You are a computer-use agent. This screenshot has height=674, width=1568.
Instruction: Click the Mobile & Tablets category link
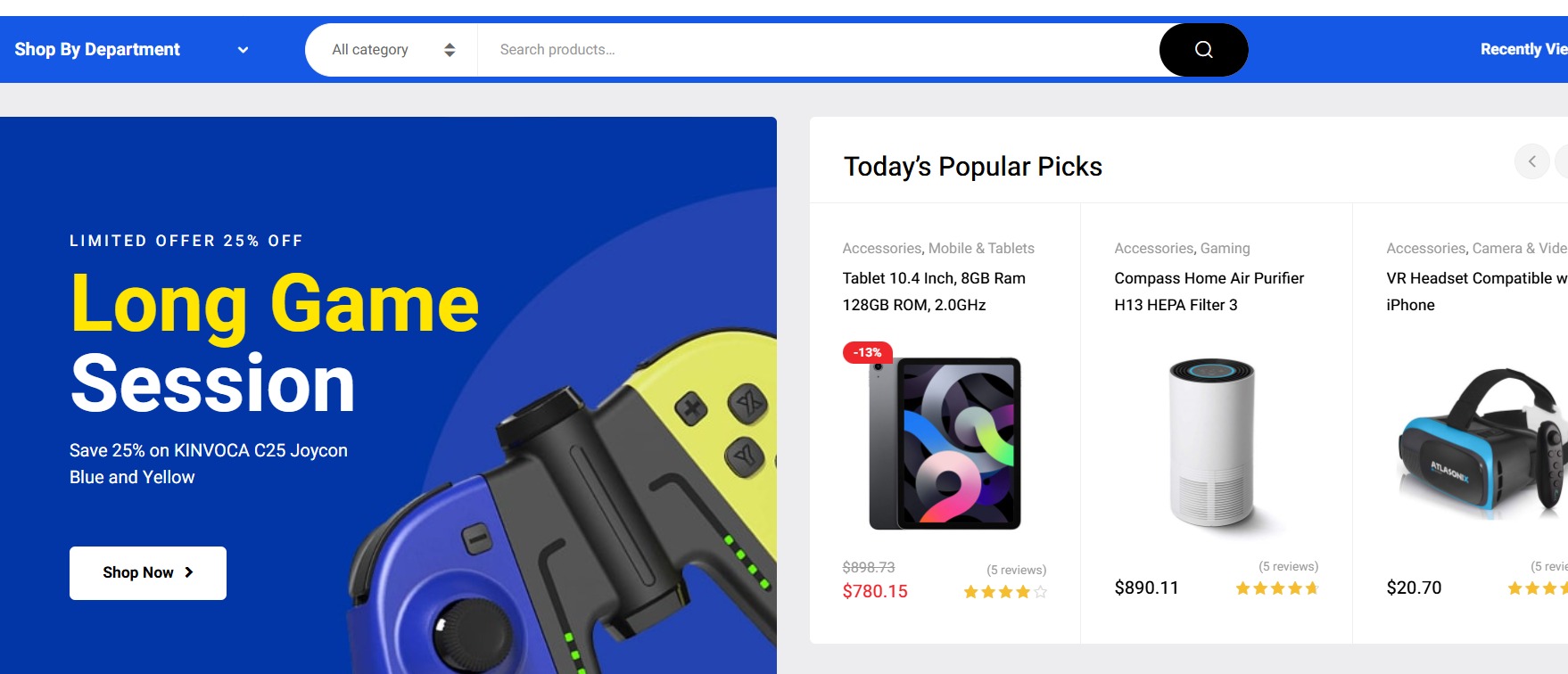pyautogui.click(x=982, y=248)
